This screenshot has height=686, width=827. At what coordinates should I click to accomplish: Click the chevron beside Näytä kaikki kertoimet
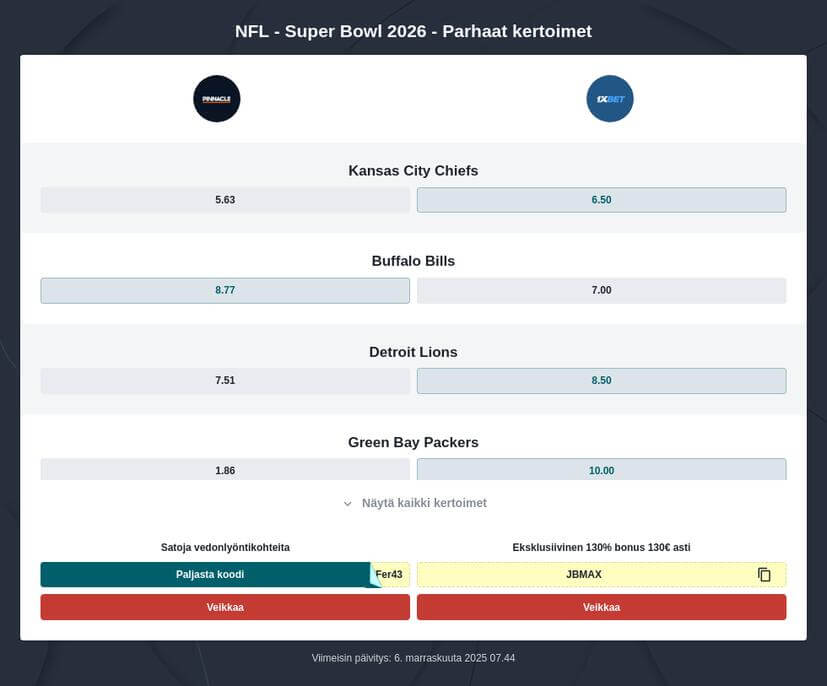click(348, 503)
